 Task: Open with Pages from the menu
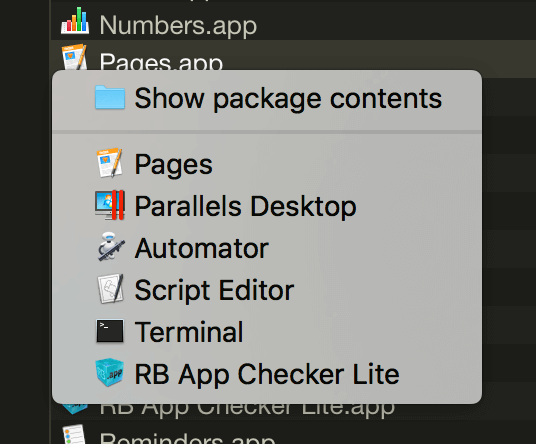click(x=267, y=164)
